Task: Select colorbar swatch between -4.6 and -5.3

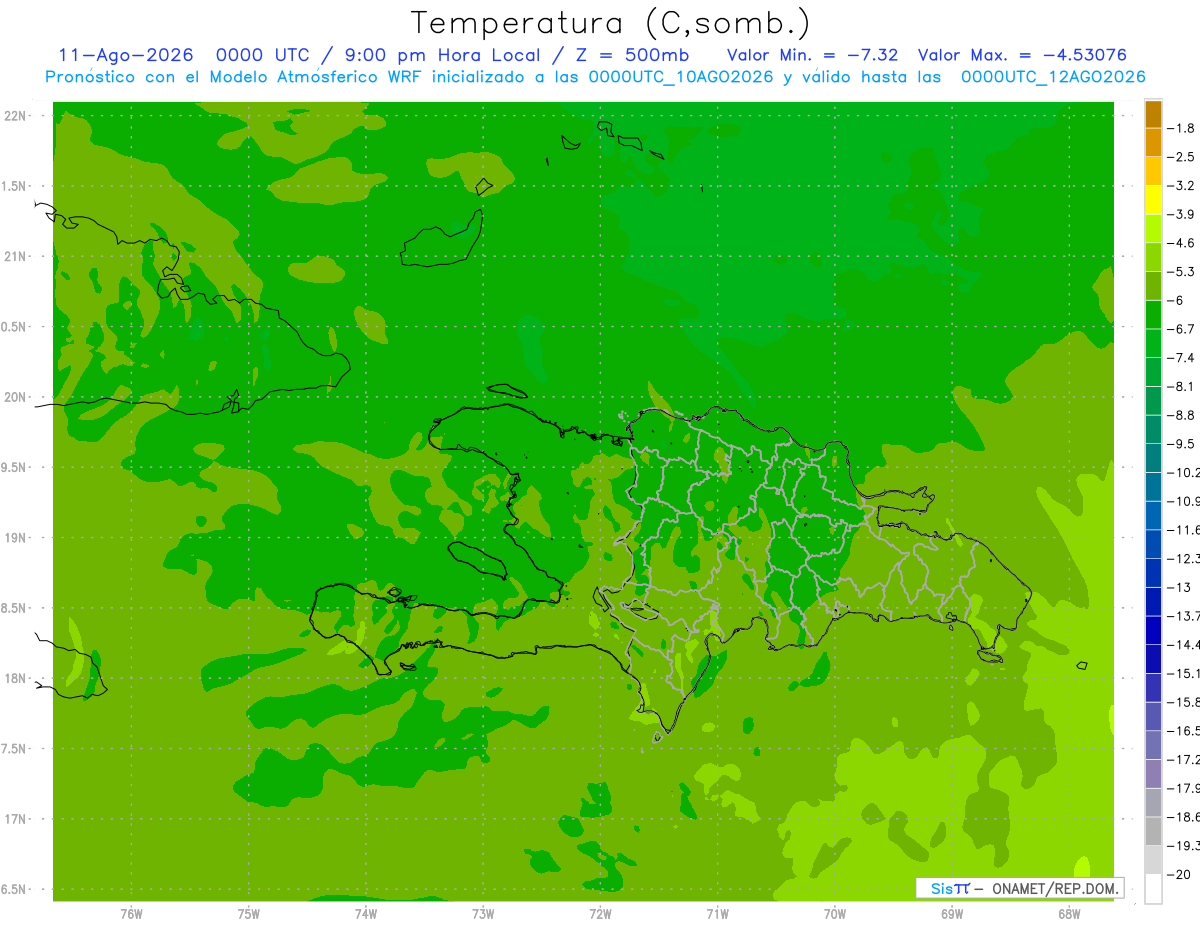Action: (1153, 257)
